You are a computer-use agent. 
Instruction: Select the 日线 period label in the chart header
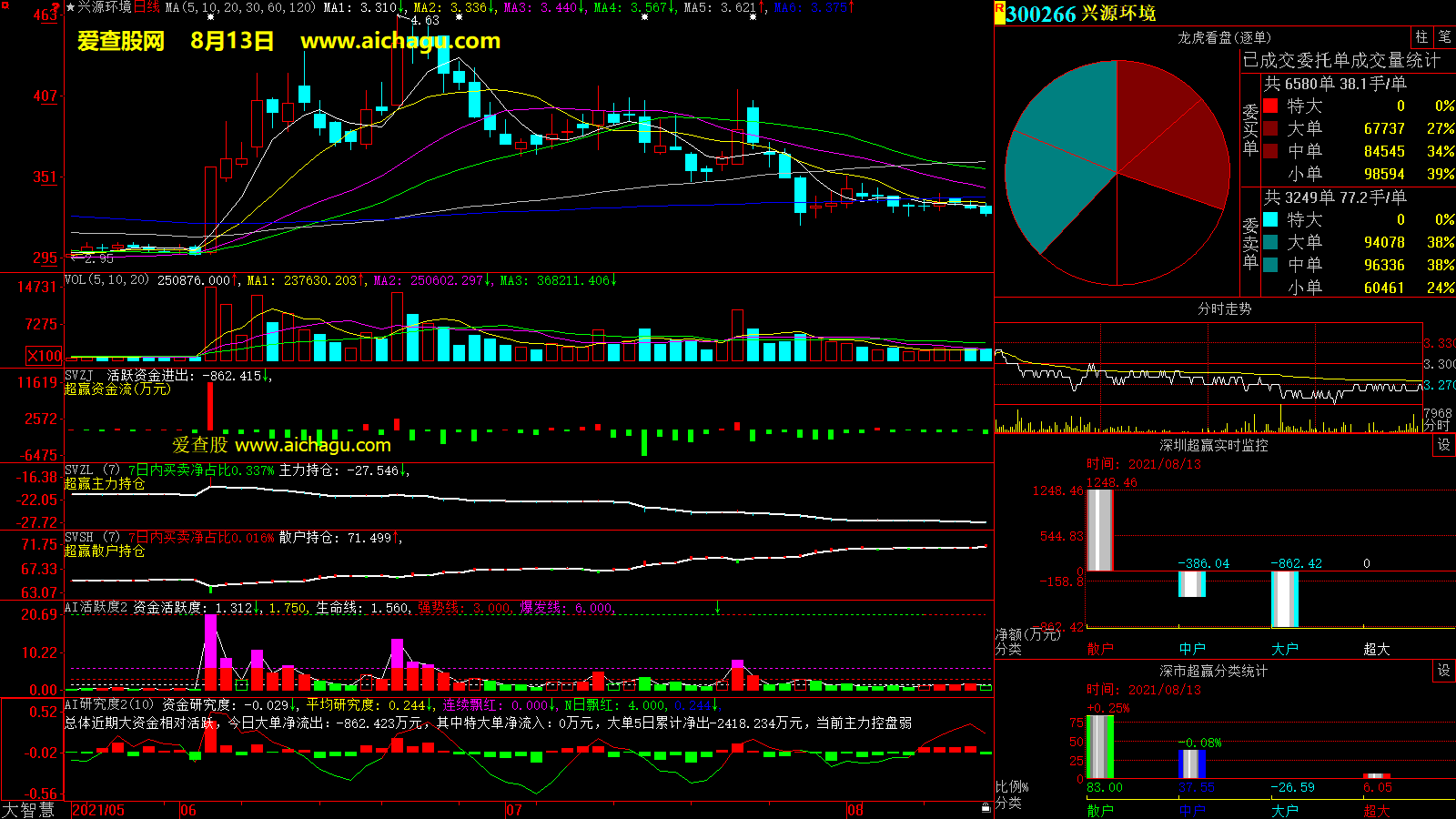(x=147, y=7)
